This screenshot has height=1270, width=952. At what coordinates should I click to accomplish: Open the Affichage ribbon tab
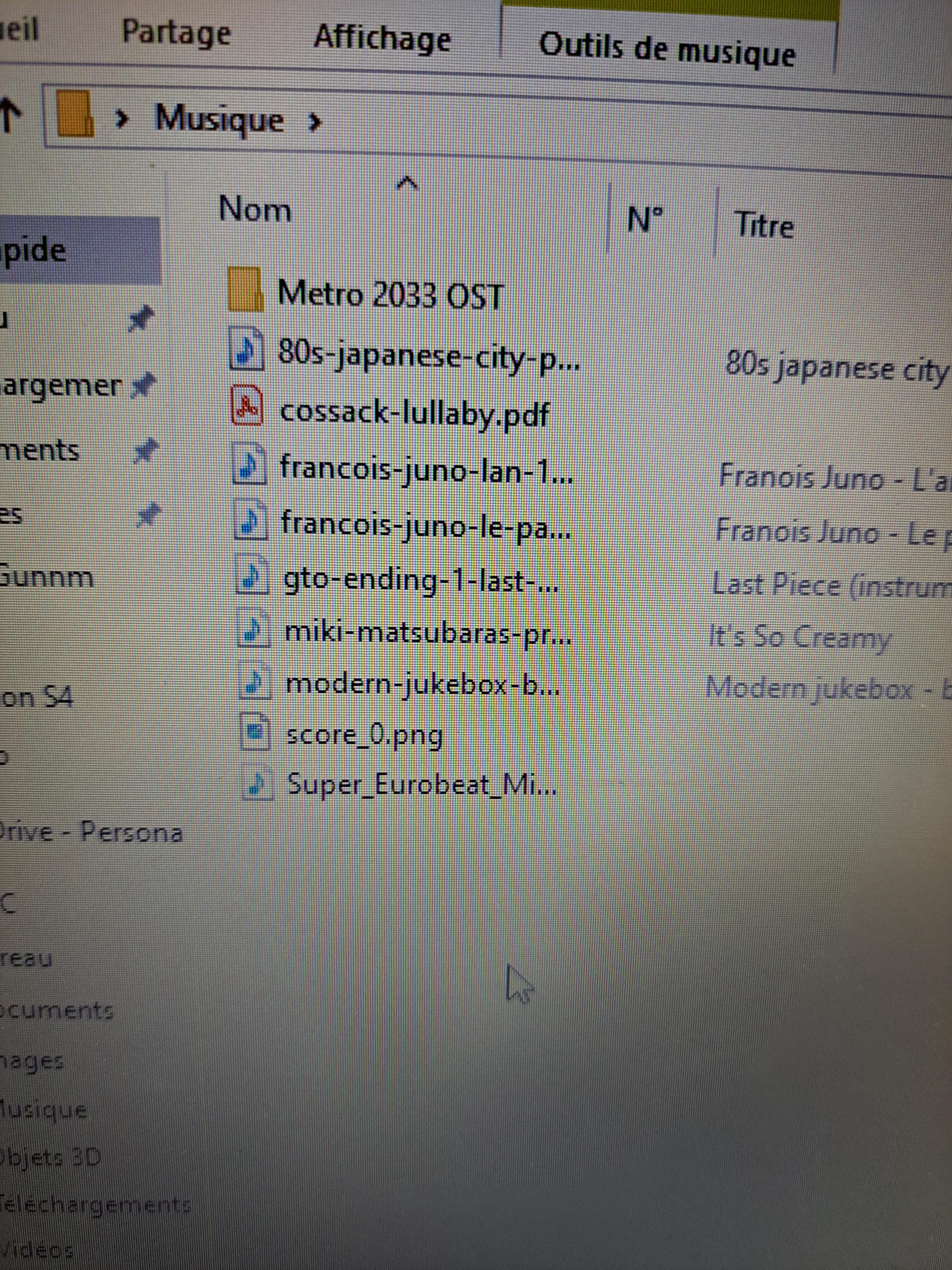point(382,38)
